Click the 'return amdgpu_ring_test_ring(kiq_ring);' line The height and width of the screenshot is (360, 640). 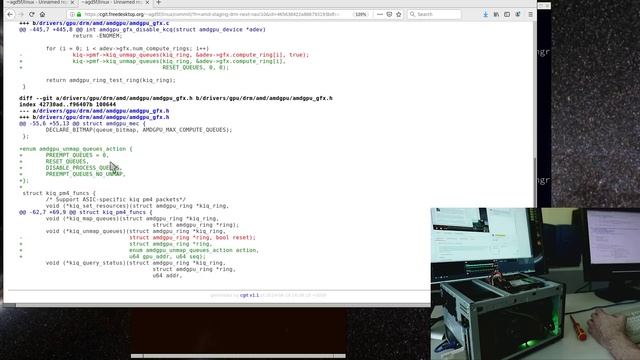point(111,80)
